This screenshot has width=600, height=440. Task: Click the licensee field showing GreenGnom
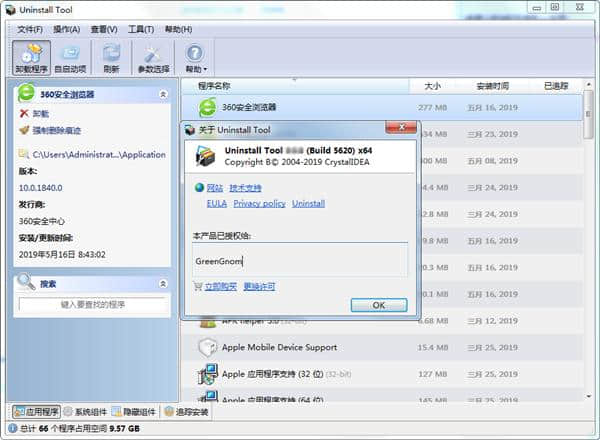pos(300,261)
